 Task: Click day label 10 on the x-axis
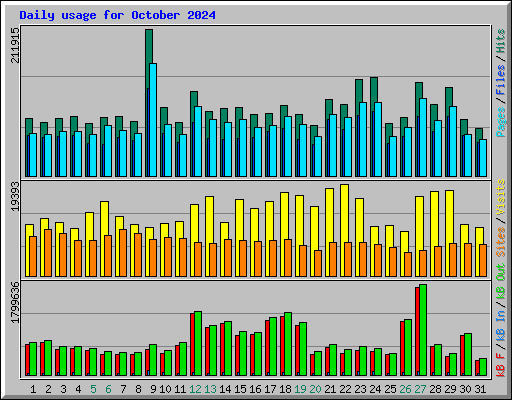165,389
